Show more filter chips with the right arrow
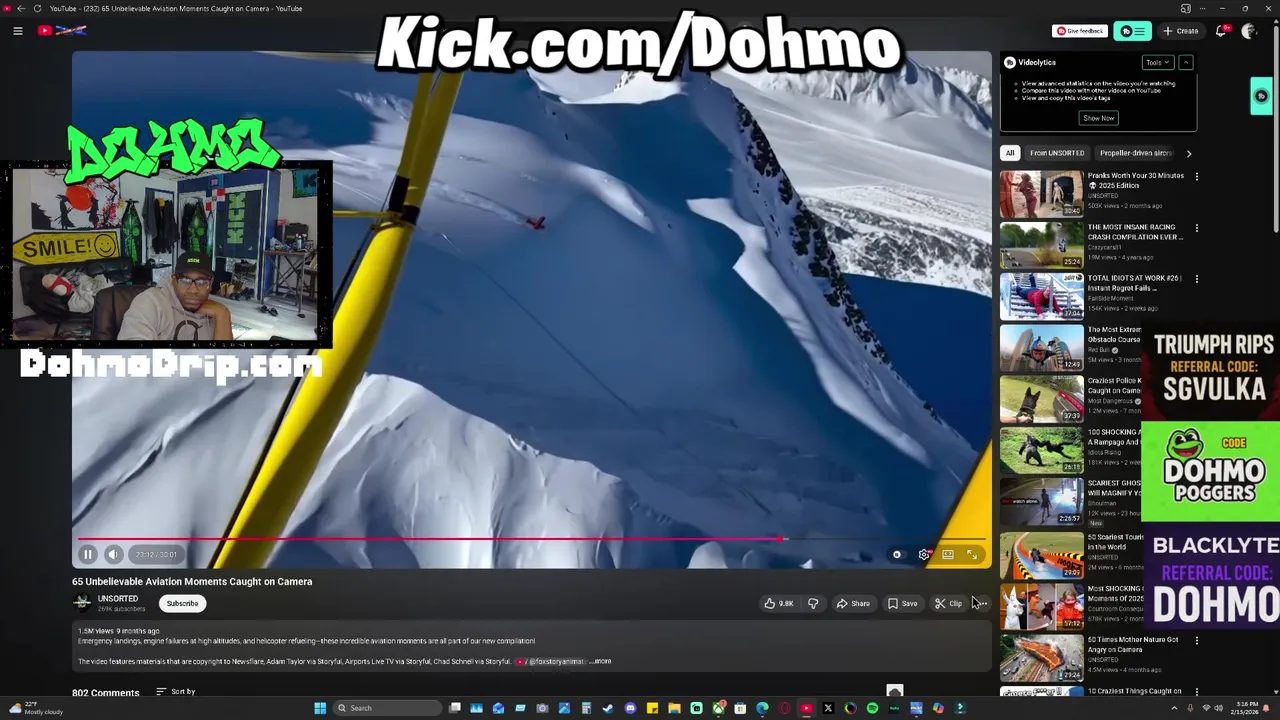The width and height of the screenshot is (1280, 720). [x=1188, y=153]
